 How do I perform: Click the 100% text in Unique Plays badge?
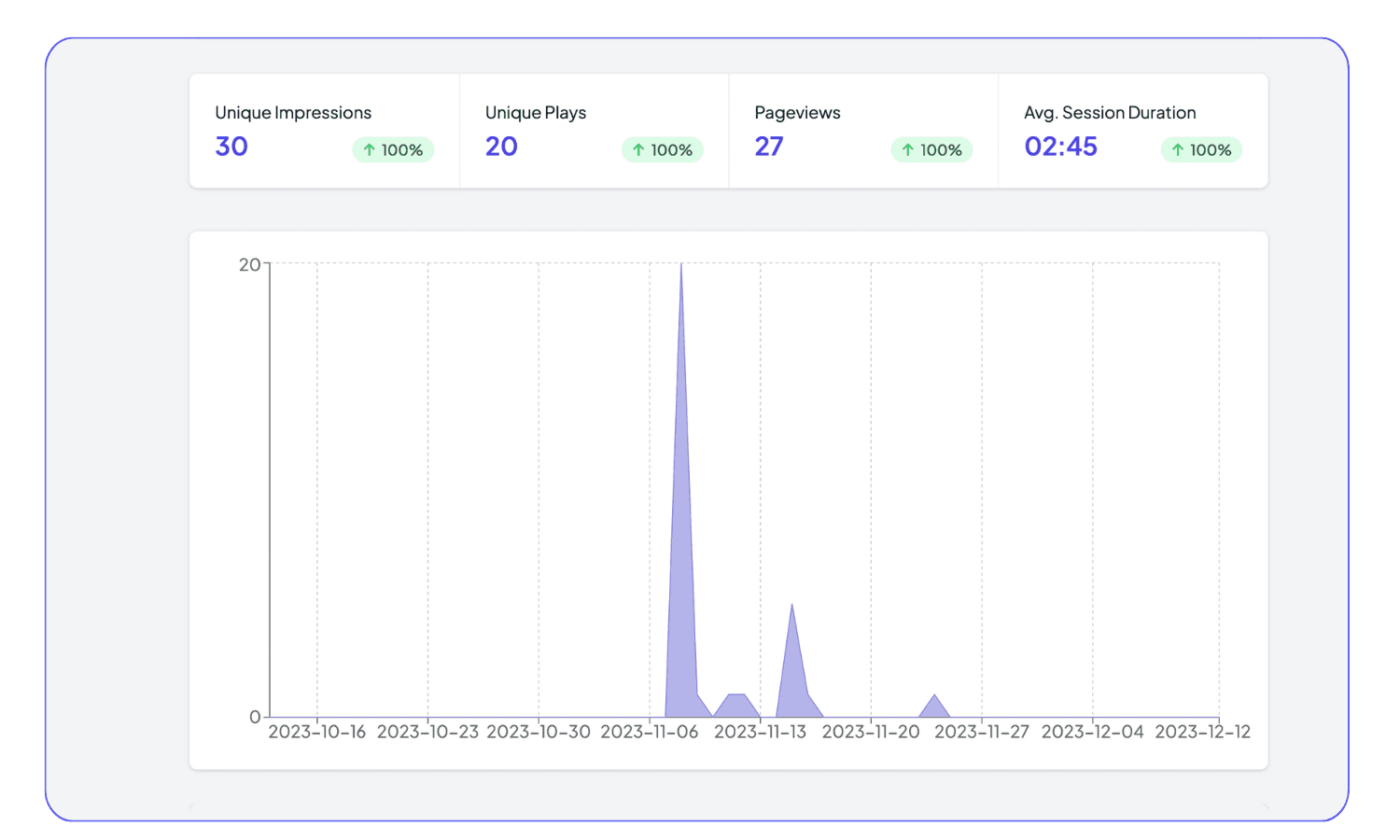[x=671, y=150]
